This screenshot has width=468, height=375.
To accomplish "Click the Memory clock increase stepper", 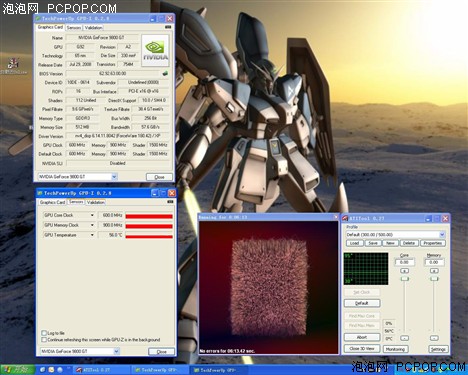I will (x=434, y=271).
